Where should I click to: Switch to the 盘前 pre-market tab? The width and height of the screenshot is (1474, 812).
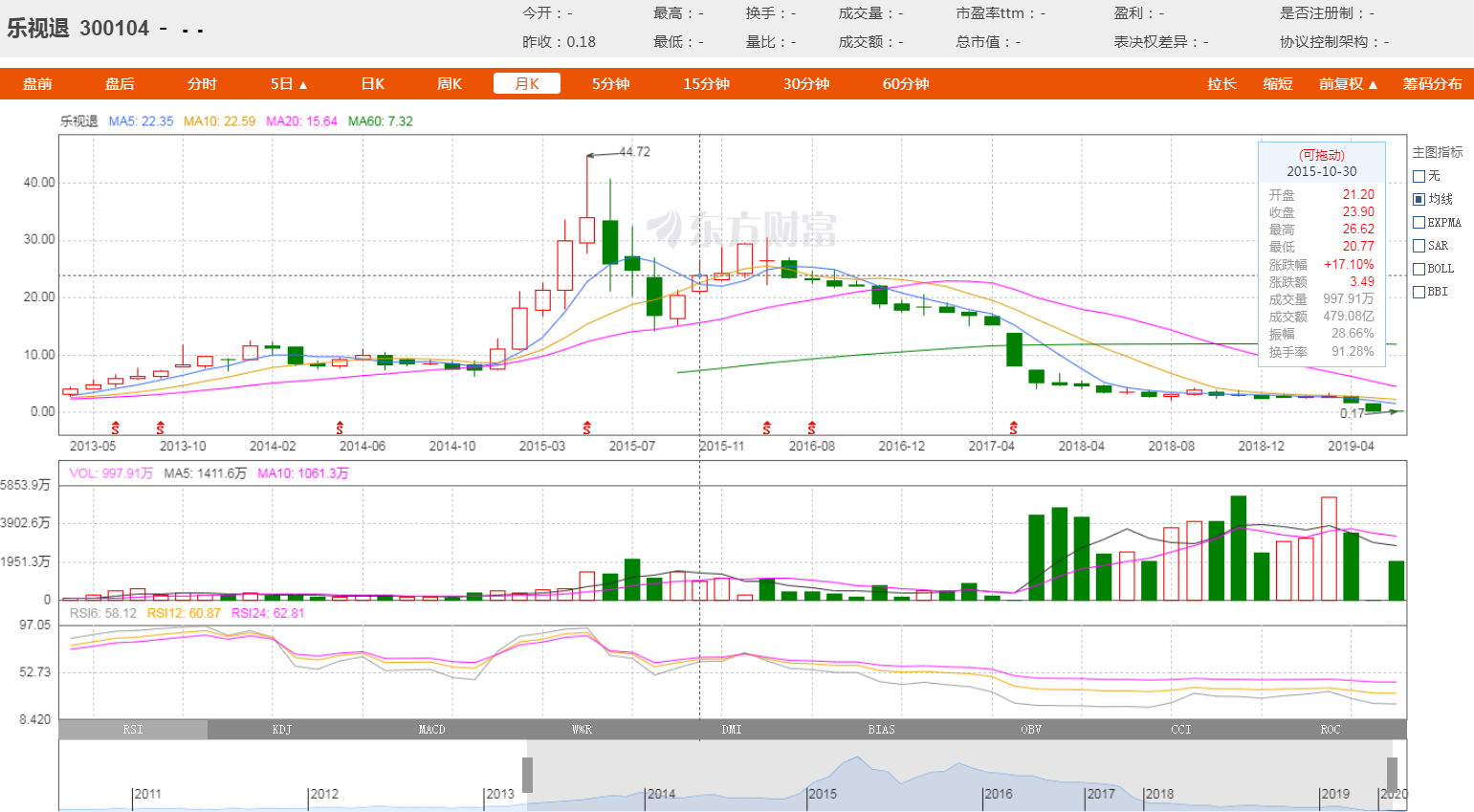[x=37, y=84]
